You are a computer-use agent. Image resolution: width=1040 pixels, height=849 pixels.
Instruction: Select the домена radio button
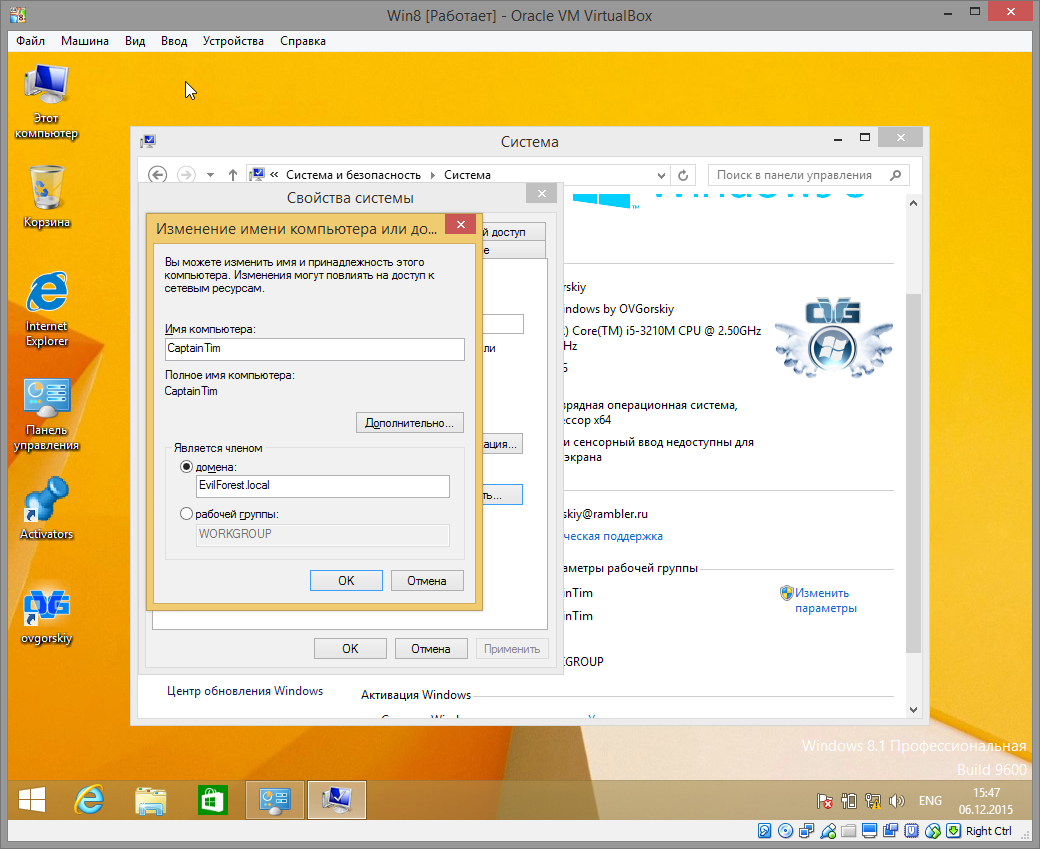(186, 467)
